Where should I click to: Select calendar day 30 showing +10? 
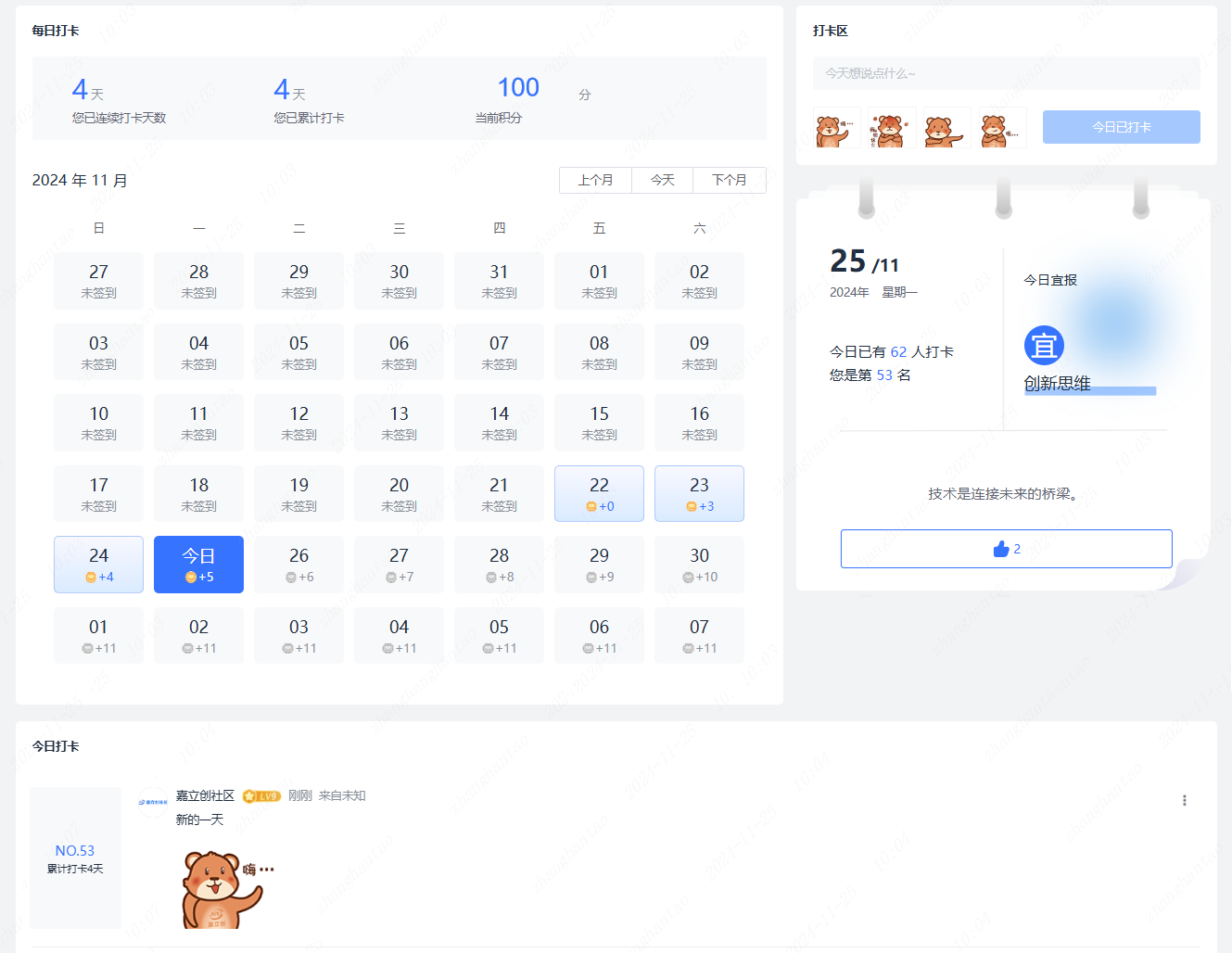(x=699, y=565)
